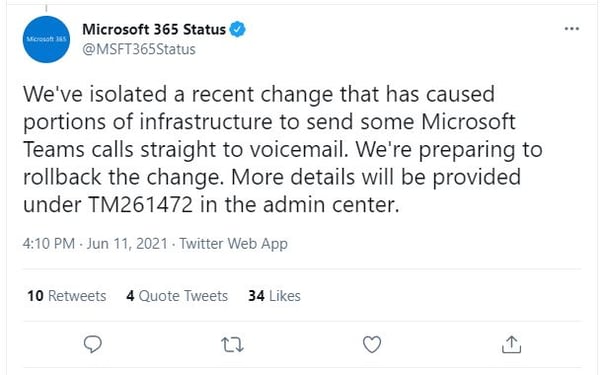Like the tweet with the heart icon
Image resolution: width=603 pixels, height=375 pixels.
372,344
